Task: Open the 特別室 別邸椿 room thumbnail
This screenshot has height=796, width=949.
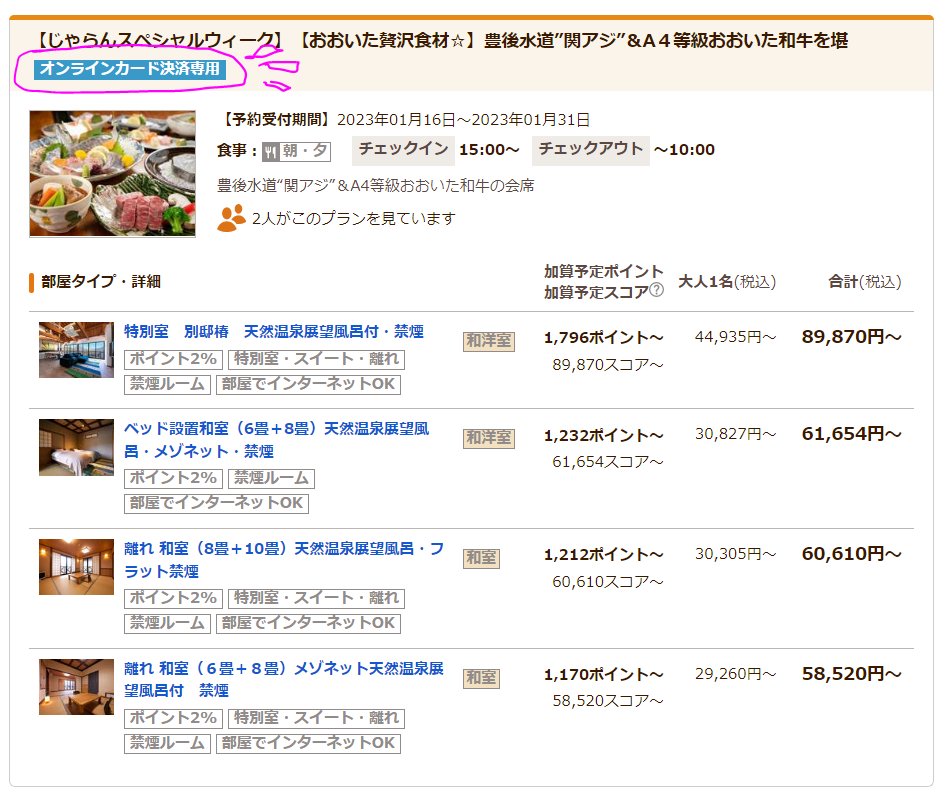Action: [76, 350]
